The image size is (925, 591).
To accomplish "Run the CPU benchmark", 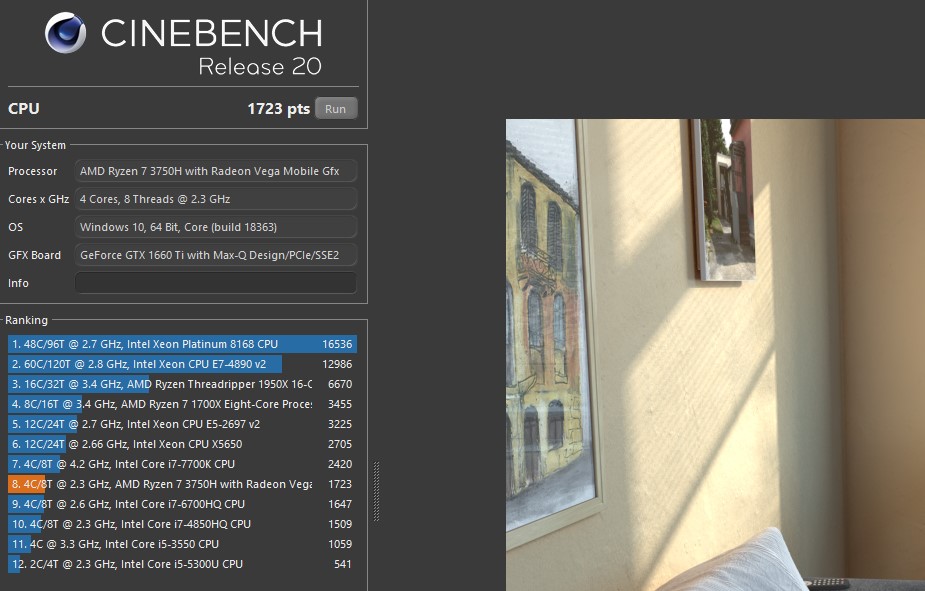I will (x=336, y=109).
